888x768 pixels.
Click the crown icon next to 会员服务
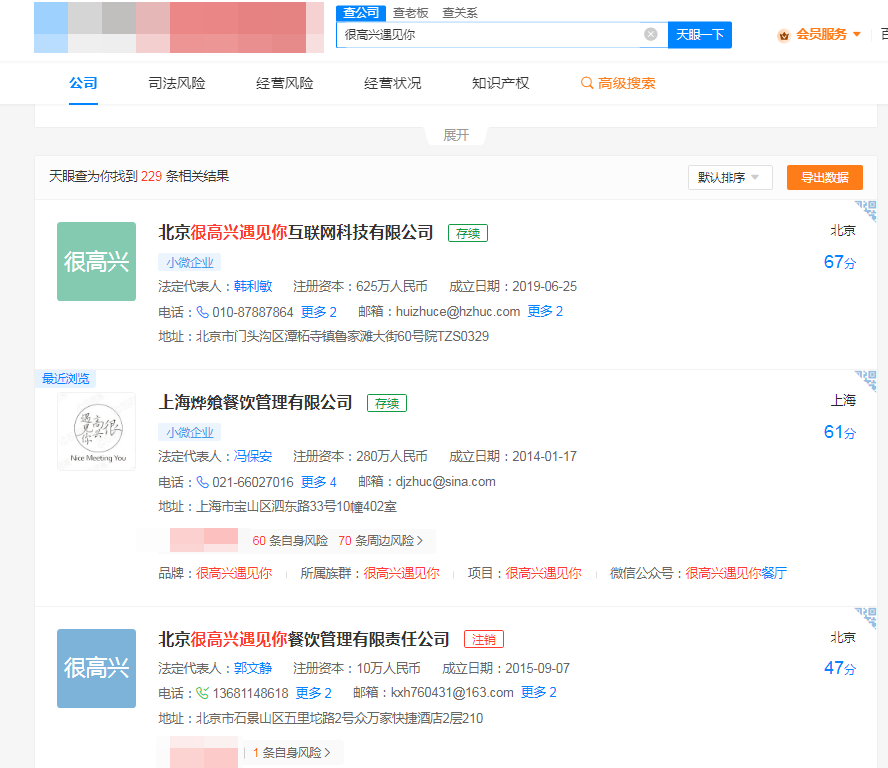click(x=783, y=33)
